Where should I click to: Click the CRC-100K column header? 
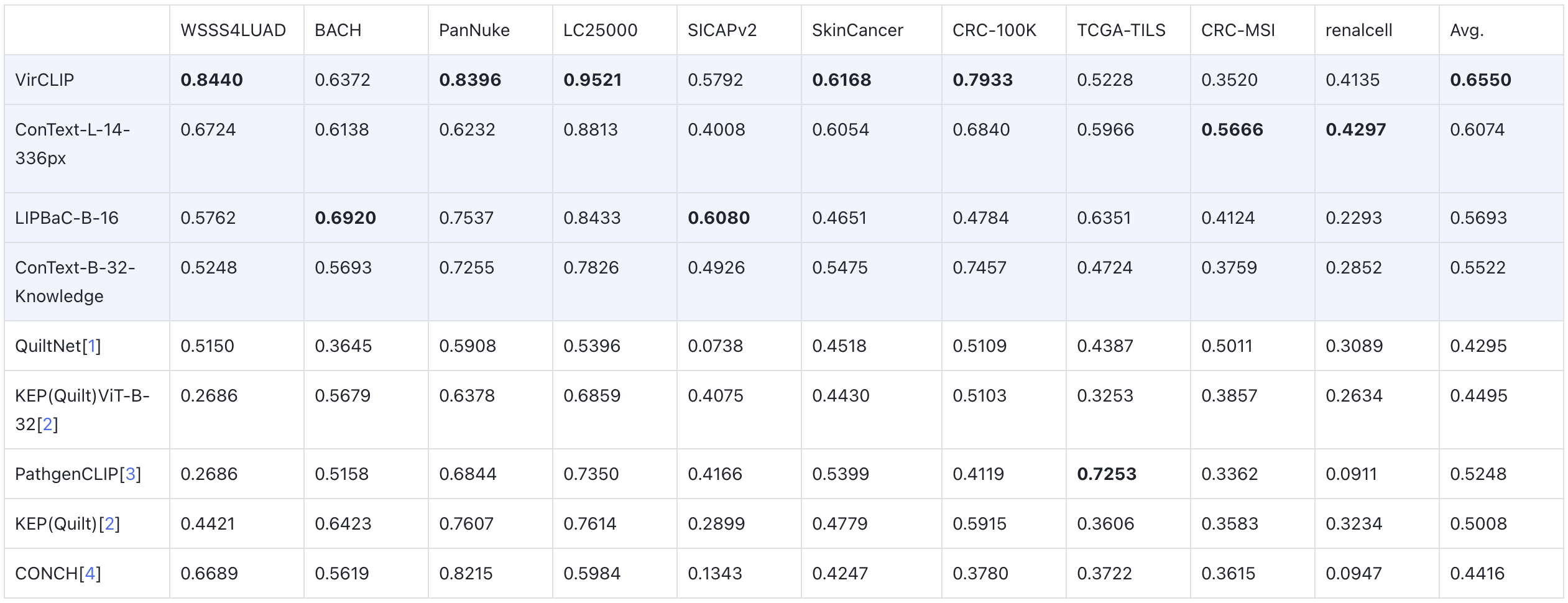pos(994,30)
